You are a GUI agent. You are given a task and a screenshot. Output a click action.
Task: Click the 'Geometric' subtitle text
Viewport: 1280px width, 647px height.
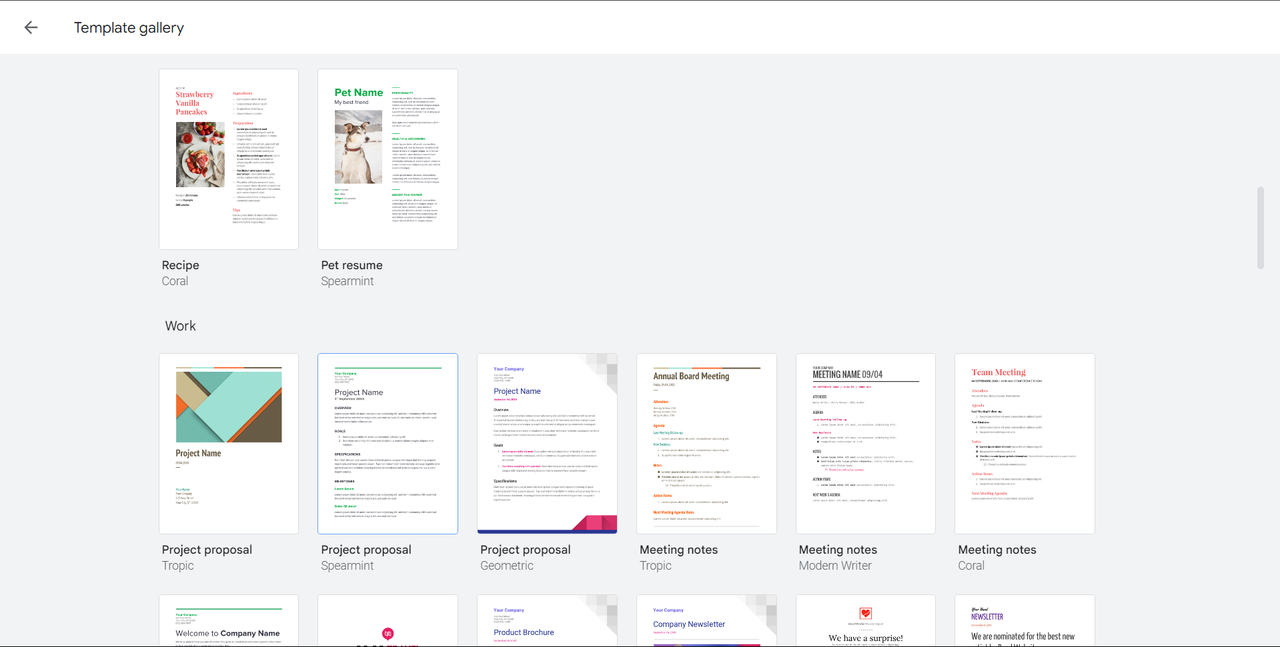pos(507,565)
